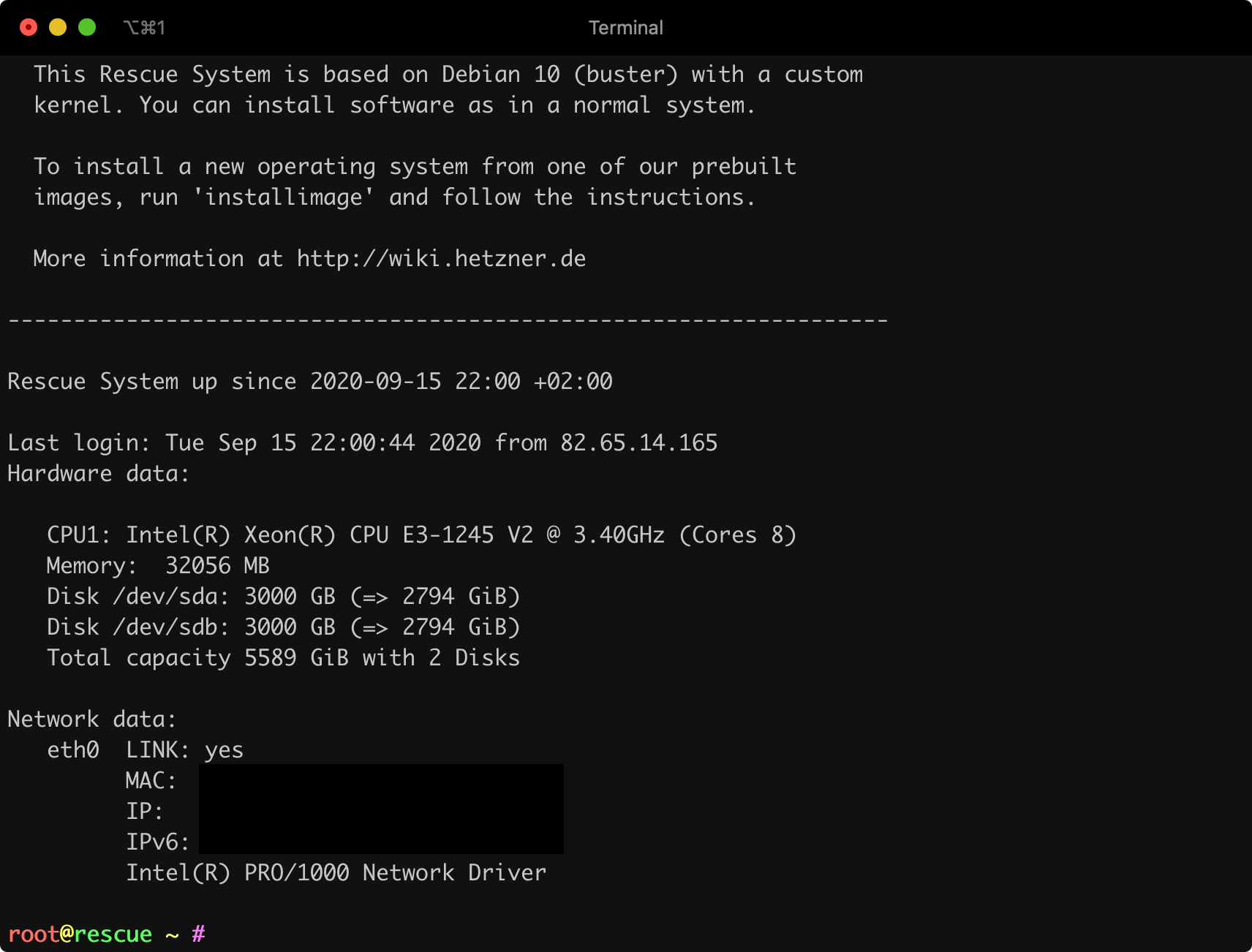Click the 'To install a new operating system' line
Viewport: 1252px width, 952px height.
coord(415,167)
